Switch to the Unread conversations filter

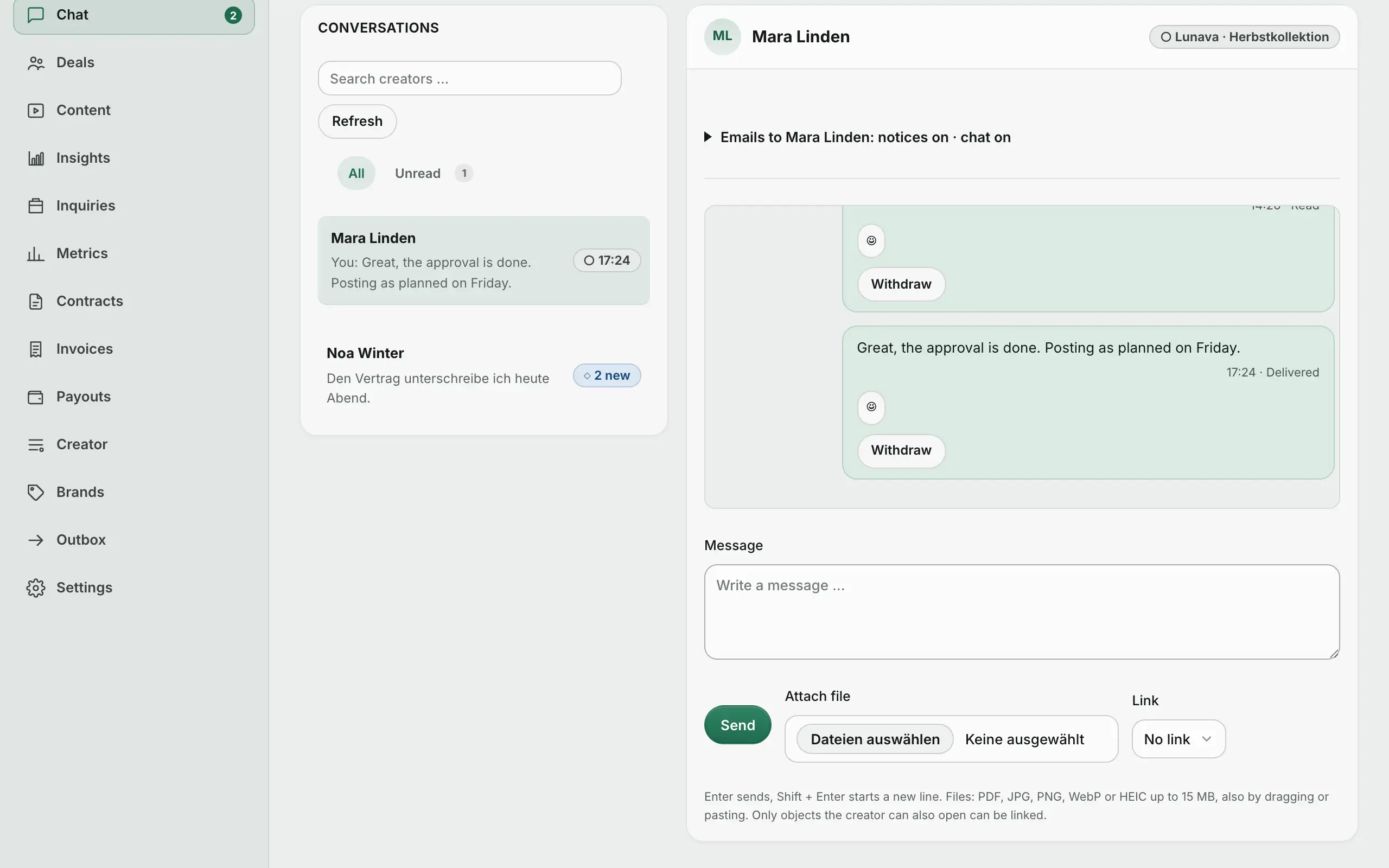pos(417,174)
